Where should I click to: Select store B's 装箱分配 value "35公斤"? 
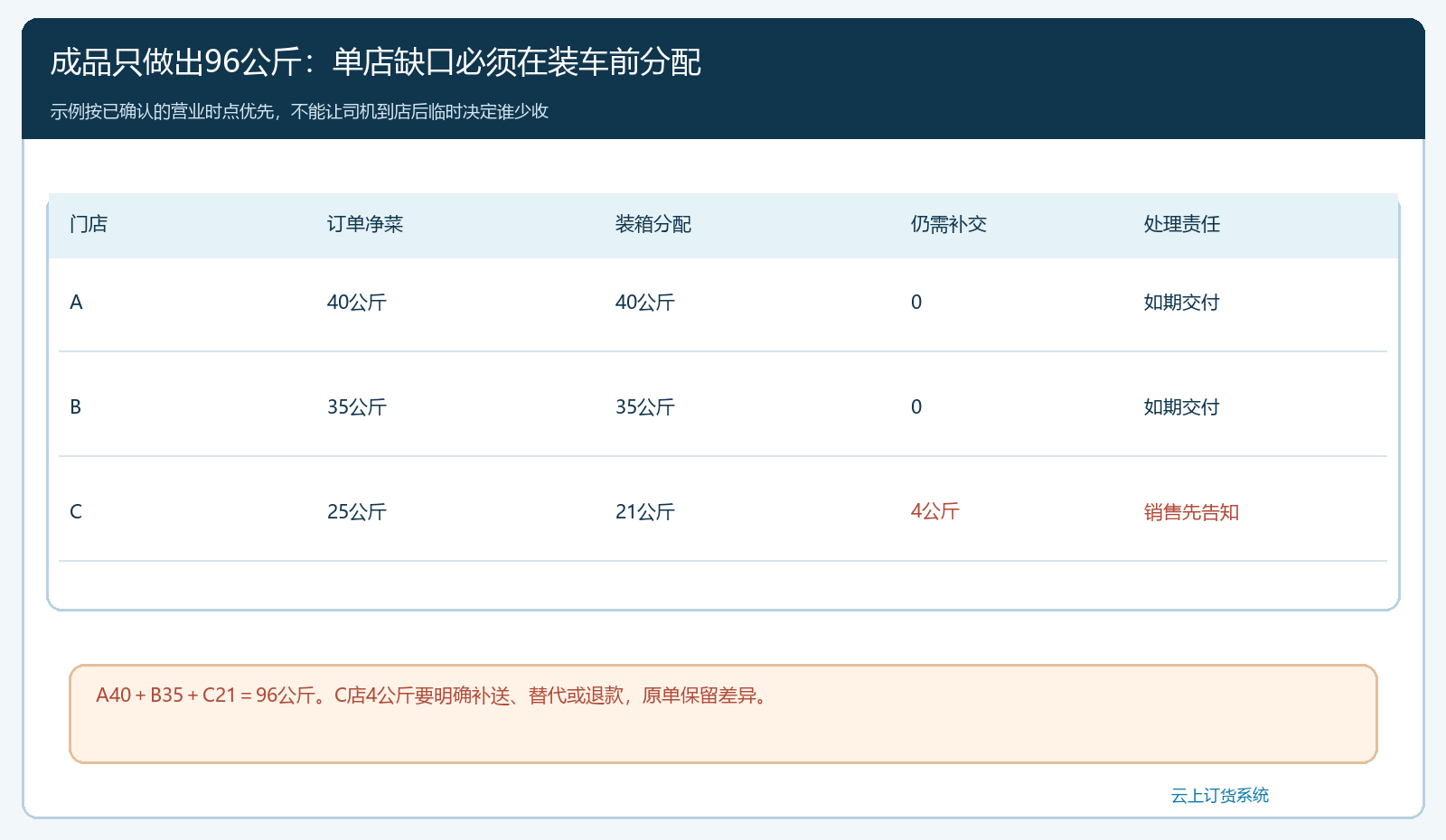coord(645,407)
